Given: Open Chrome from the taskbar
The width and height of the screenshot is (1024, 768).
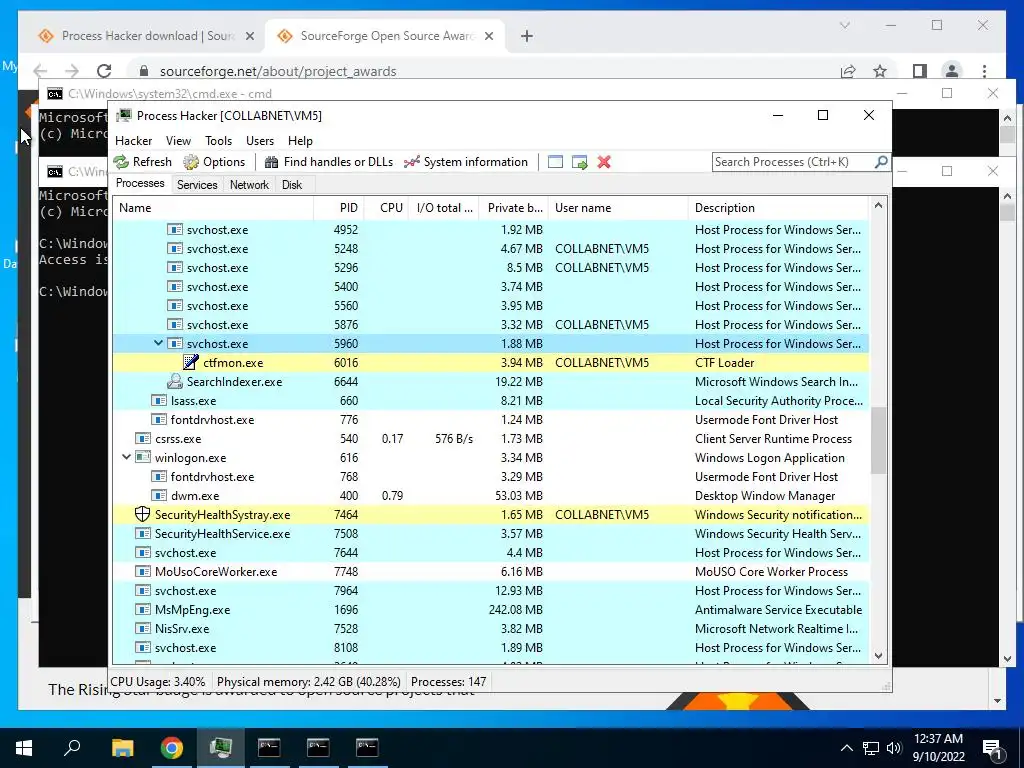Looking at the screenshot, I should coord(172,748).
